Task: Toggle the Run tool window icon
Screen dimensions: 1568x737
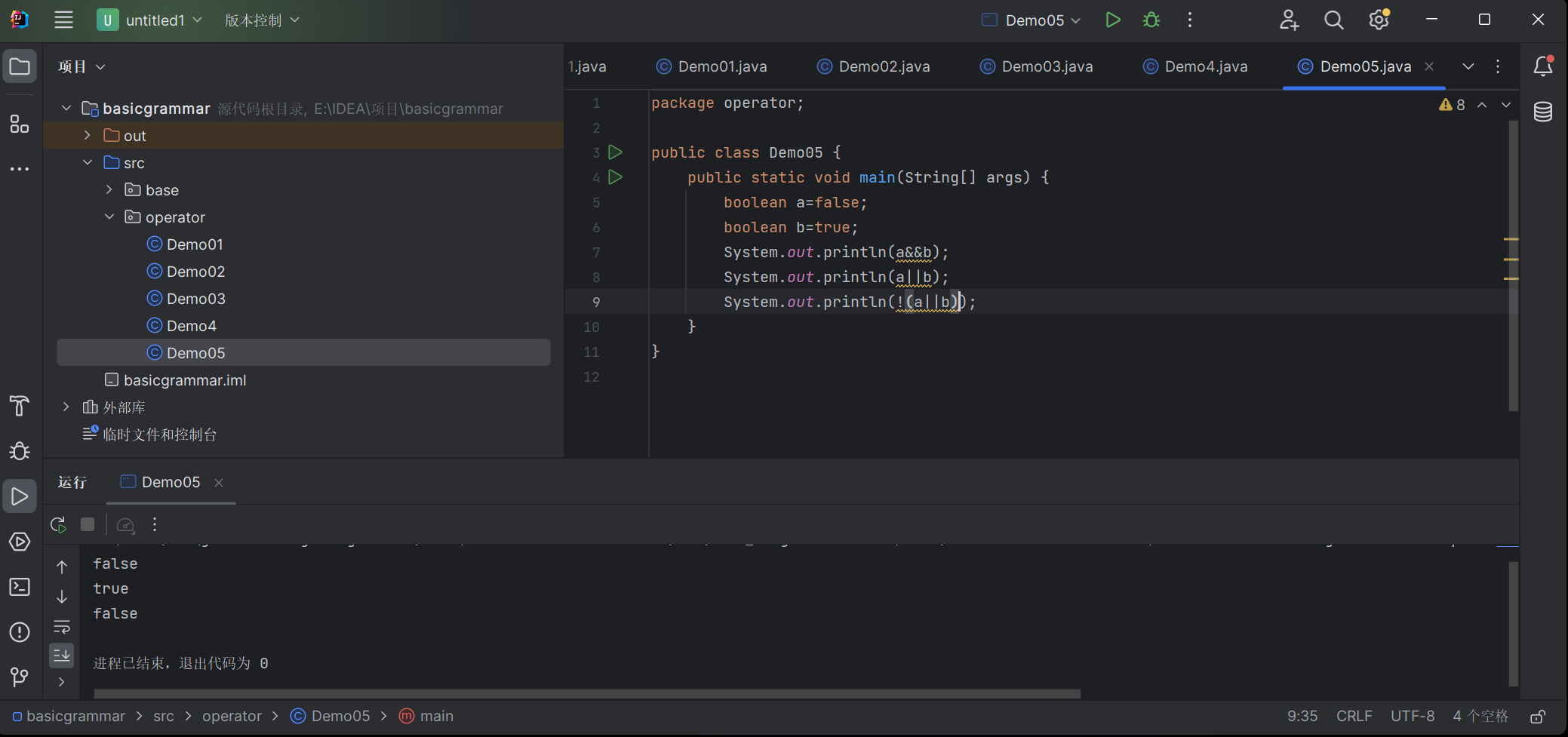Action: 20,496
